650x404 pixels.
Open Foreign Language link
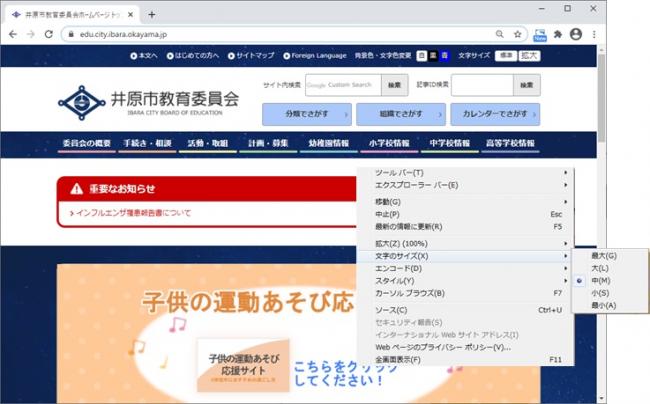[315, 56]
